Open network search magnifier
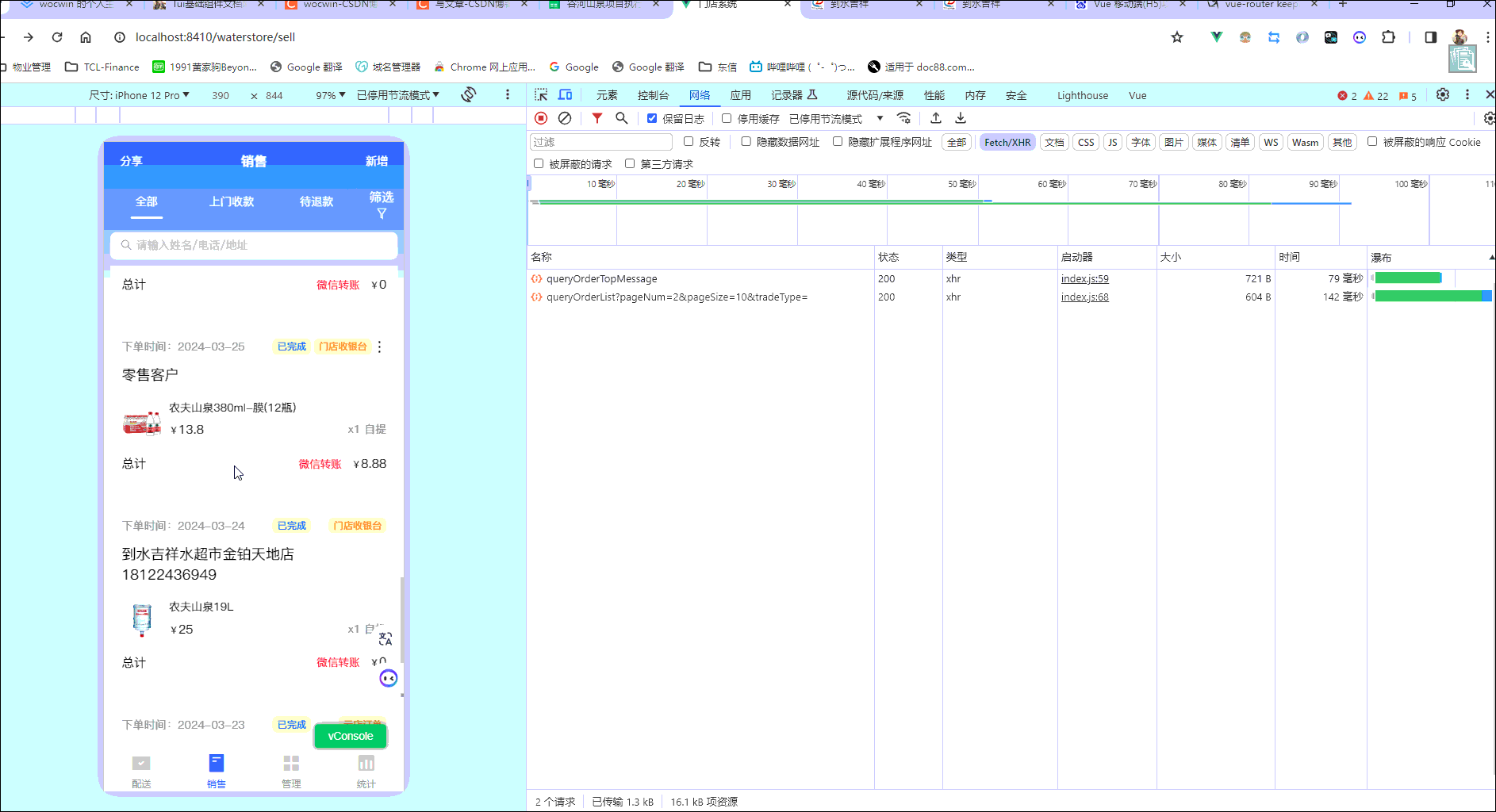This screenshot has width=1496, height=812. pyautogui.click(x=622, y=118)
